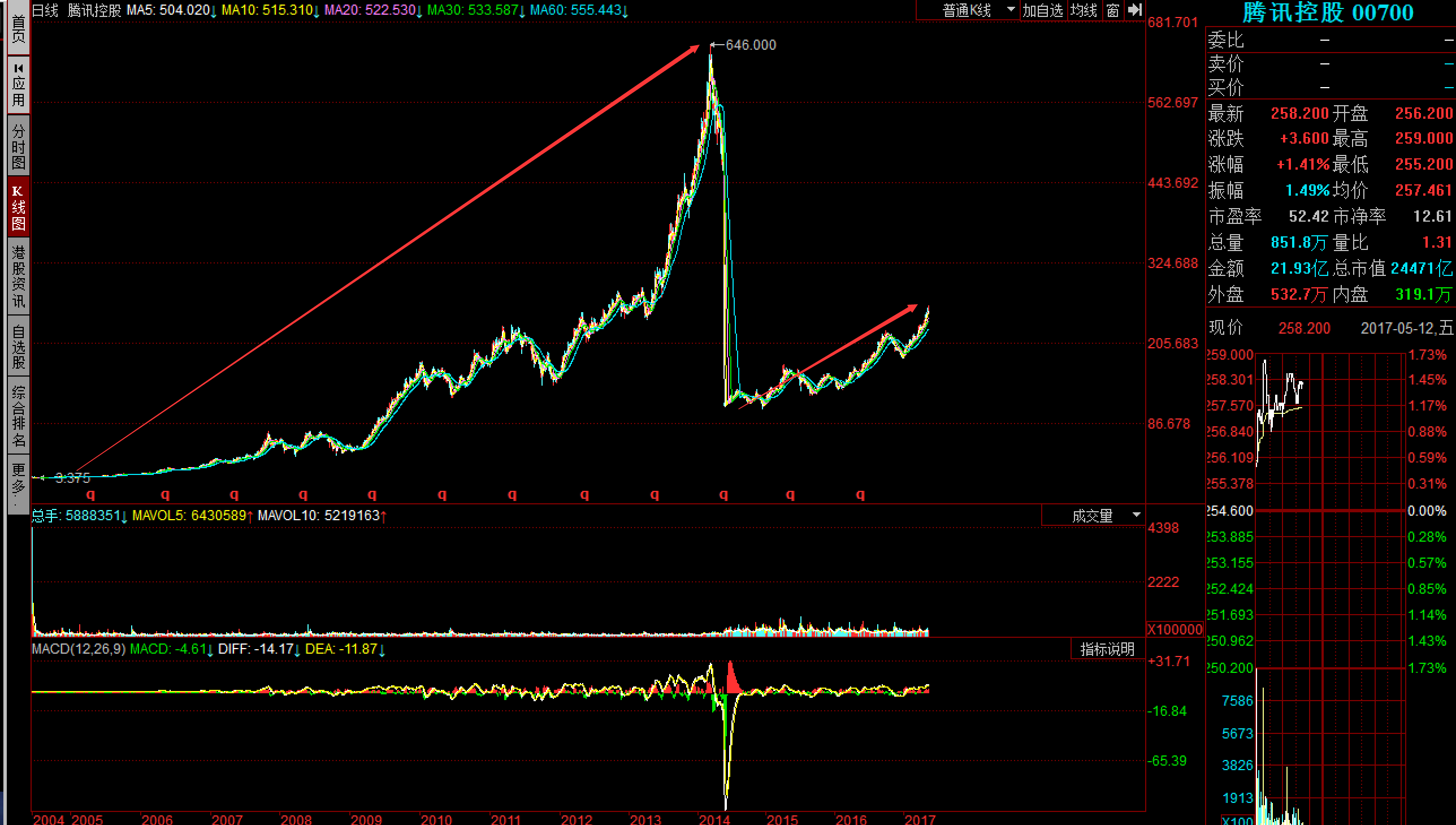Click the 最高 259.000 high value
The height and width of the screenshot is (825, 1456).
(1424, 139)
